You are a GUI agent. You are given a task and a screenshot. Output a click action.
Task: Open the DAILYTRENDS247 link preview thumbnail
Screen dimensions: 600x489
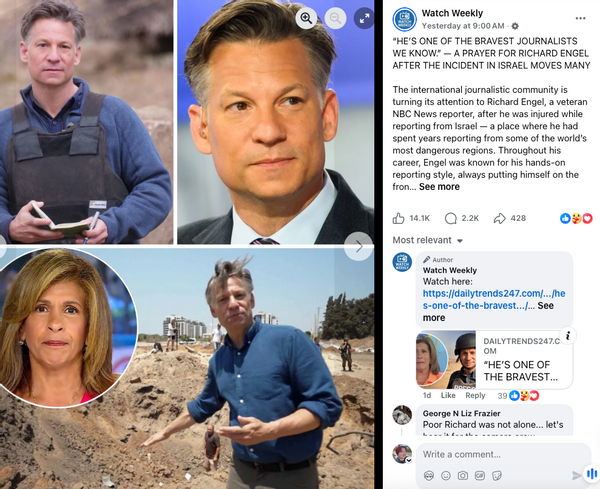(446, 360)
